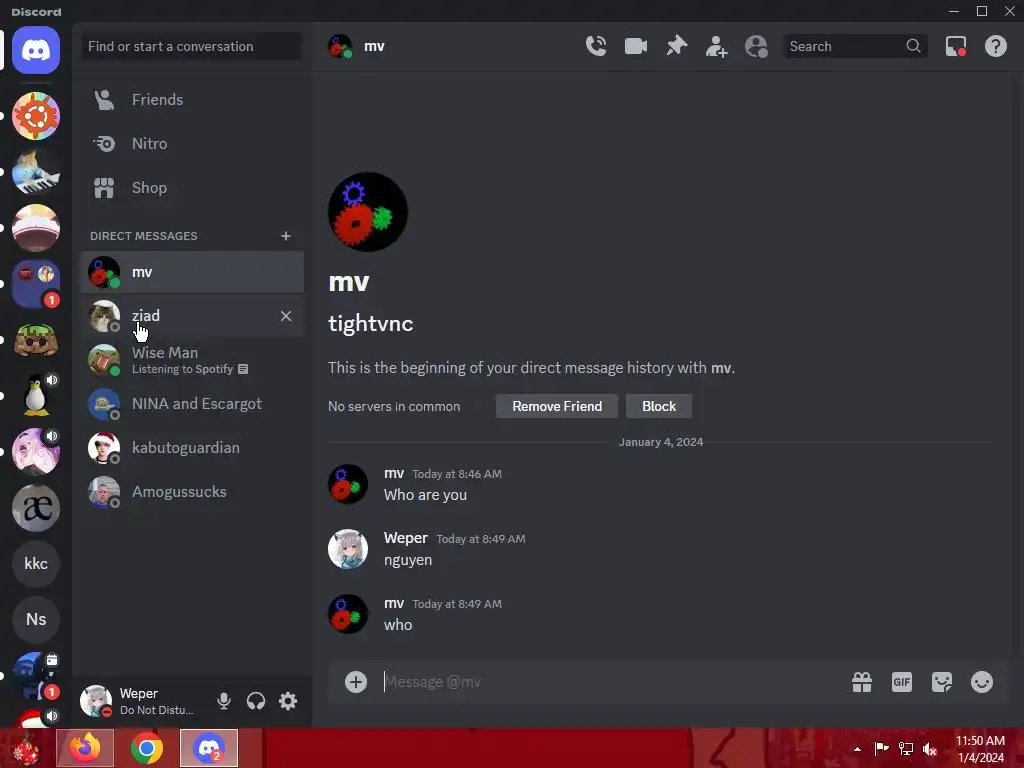Open the Shop page
Screen dimensions: 1024x768
click(x=192, y=187)
